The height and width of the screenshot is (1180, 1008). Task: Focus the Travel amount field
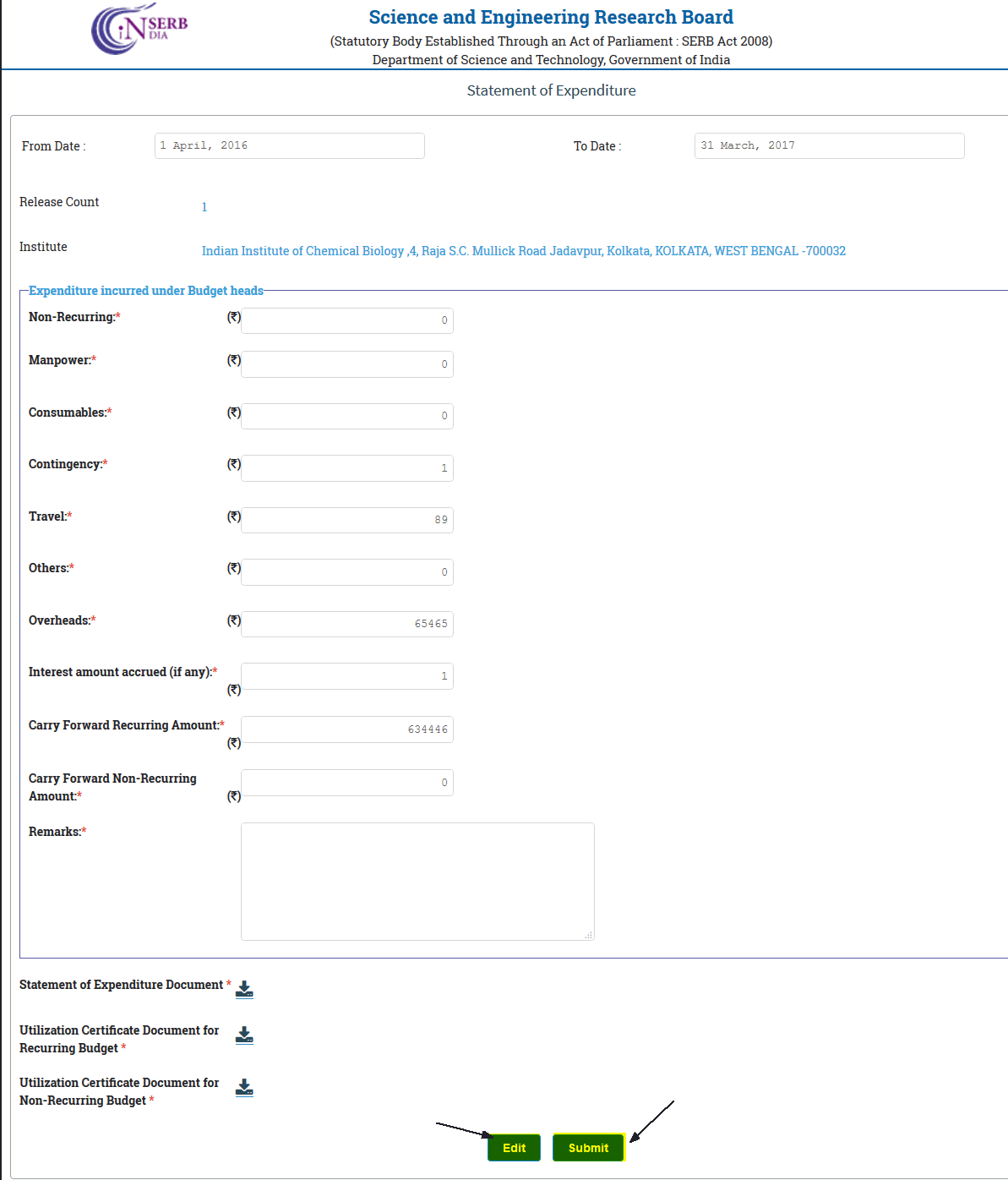(x=347, y=520)
